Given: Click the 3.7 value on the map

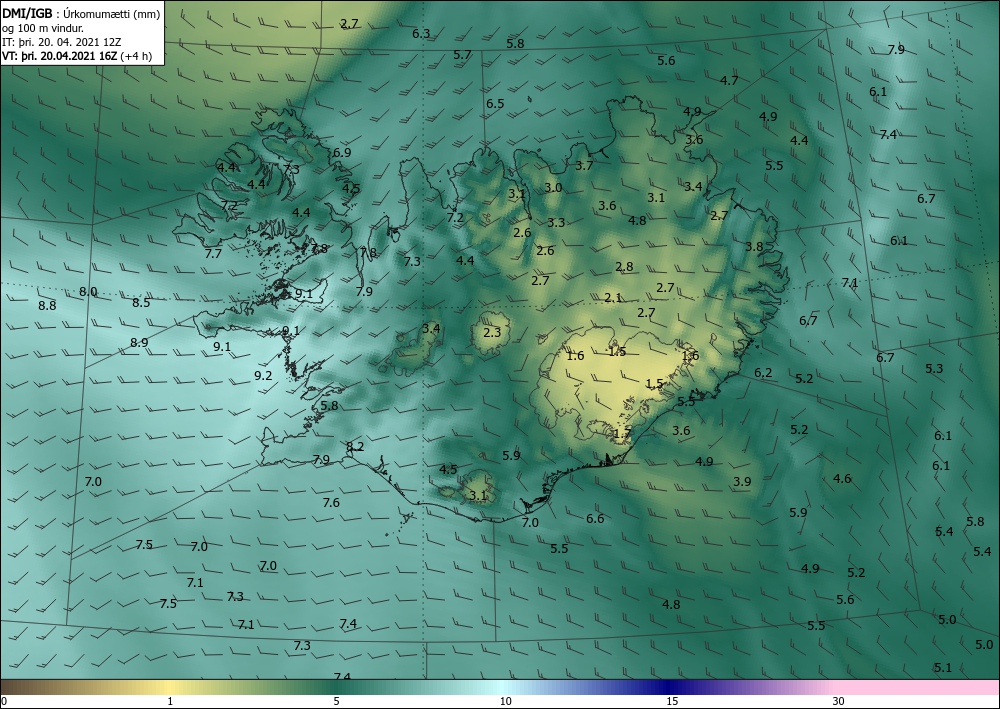Looking at the screenshot, I should pos(584,165).
